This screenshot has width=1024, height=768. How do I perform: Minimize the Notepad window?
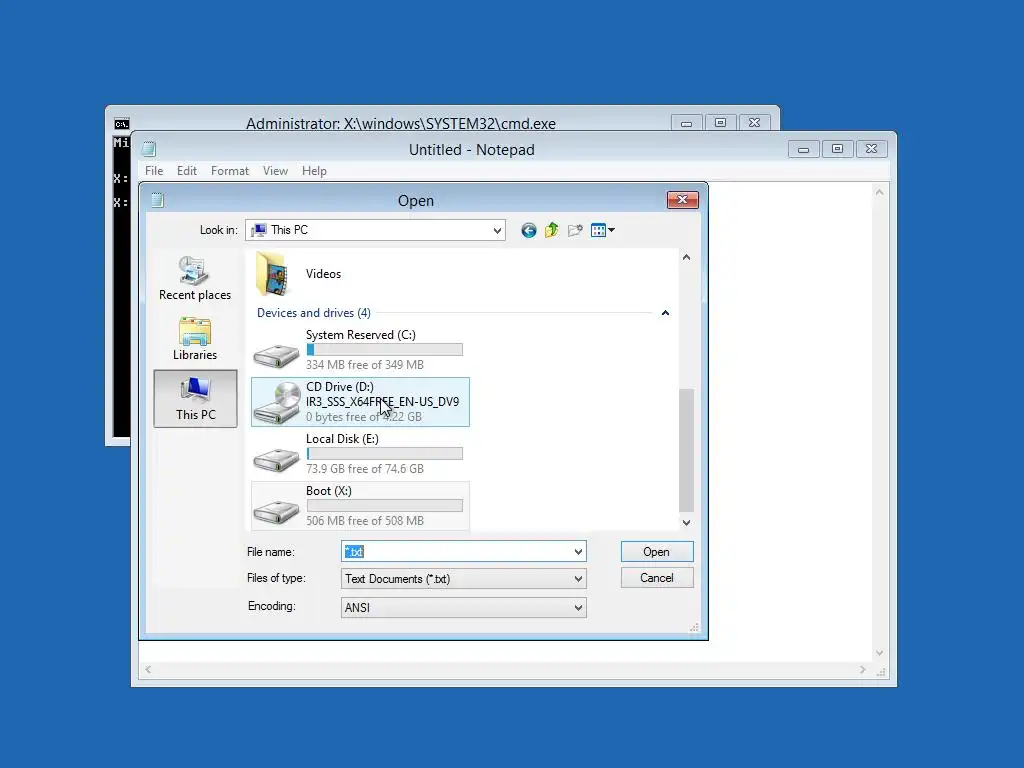803,150
